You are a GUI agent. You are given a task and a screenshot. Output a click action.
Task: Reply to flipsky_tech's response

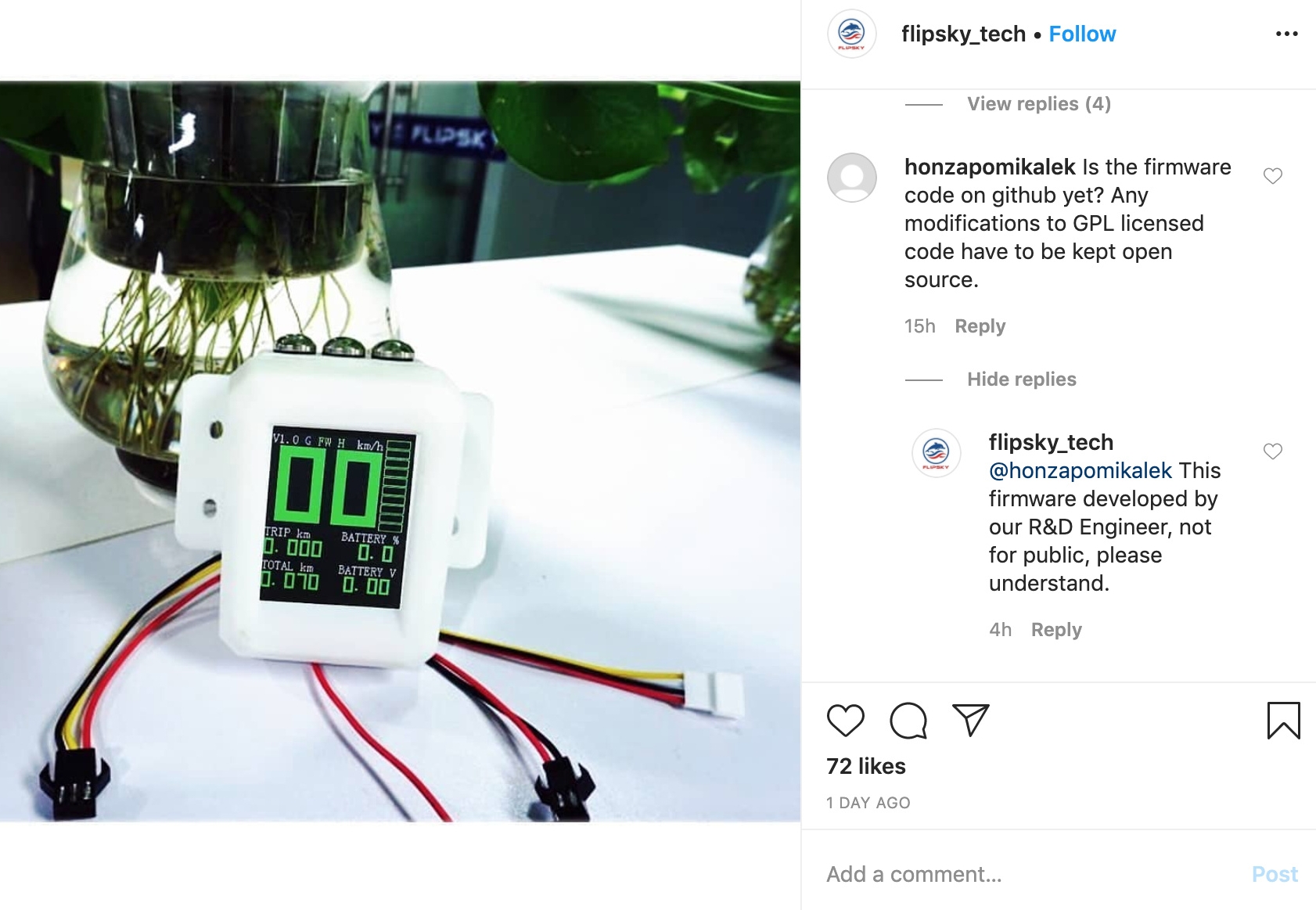click(x=1056, y=629)
